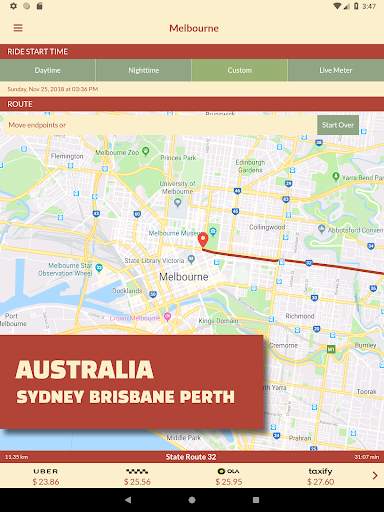Tap the 11.35 km distance readout
This screenshot has width=384, height=512.
click(16, 457)
